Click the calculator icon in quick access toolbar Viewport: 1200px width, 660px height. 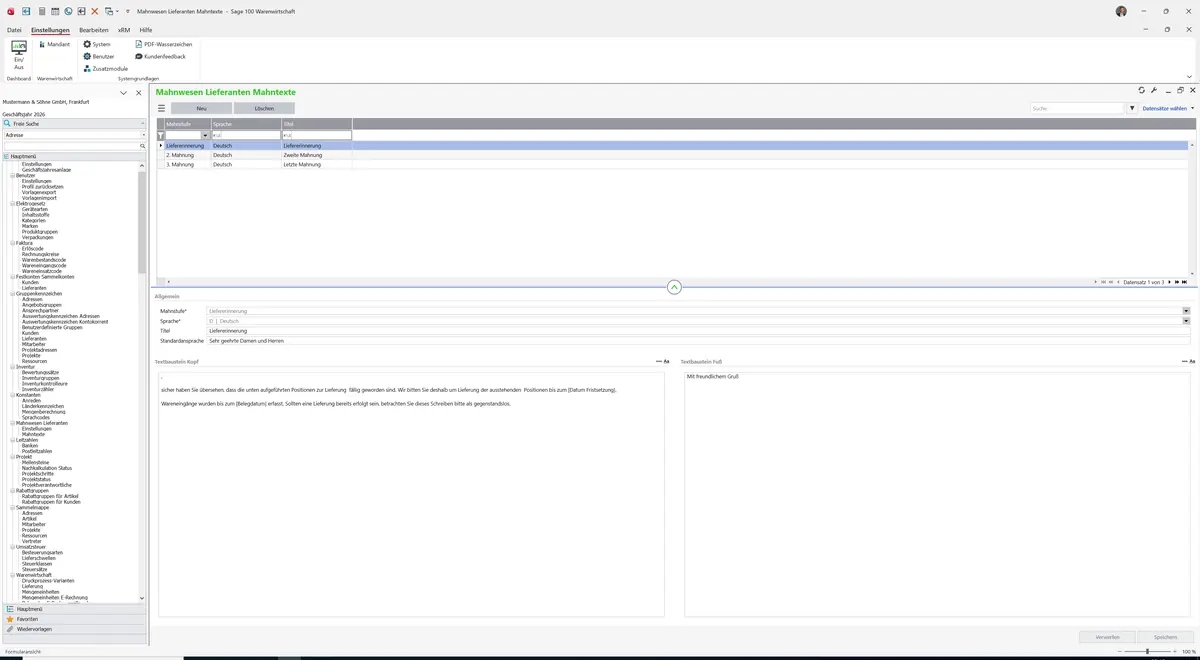[x=40, y=11]
